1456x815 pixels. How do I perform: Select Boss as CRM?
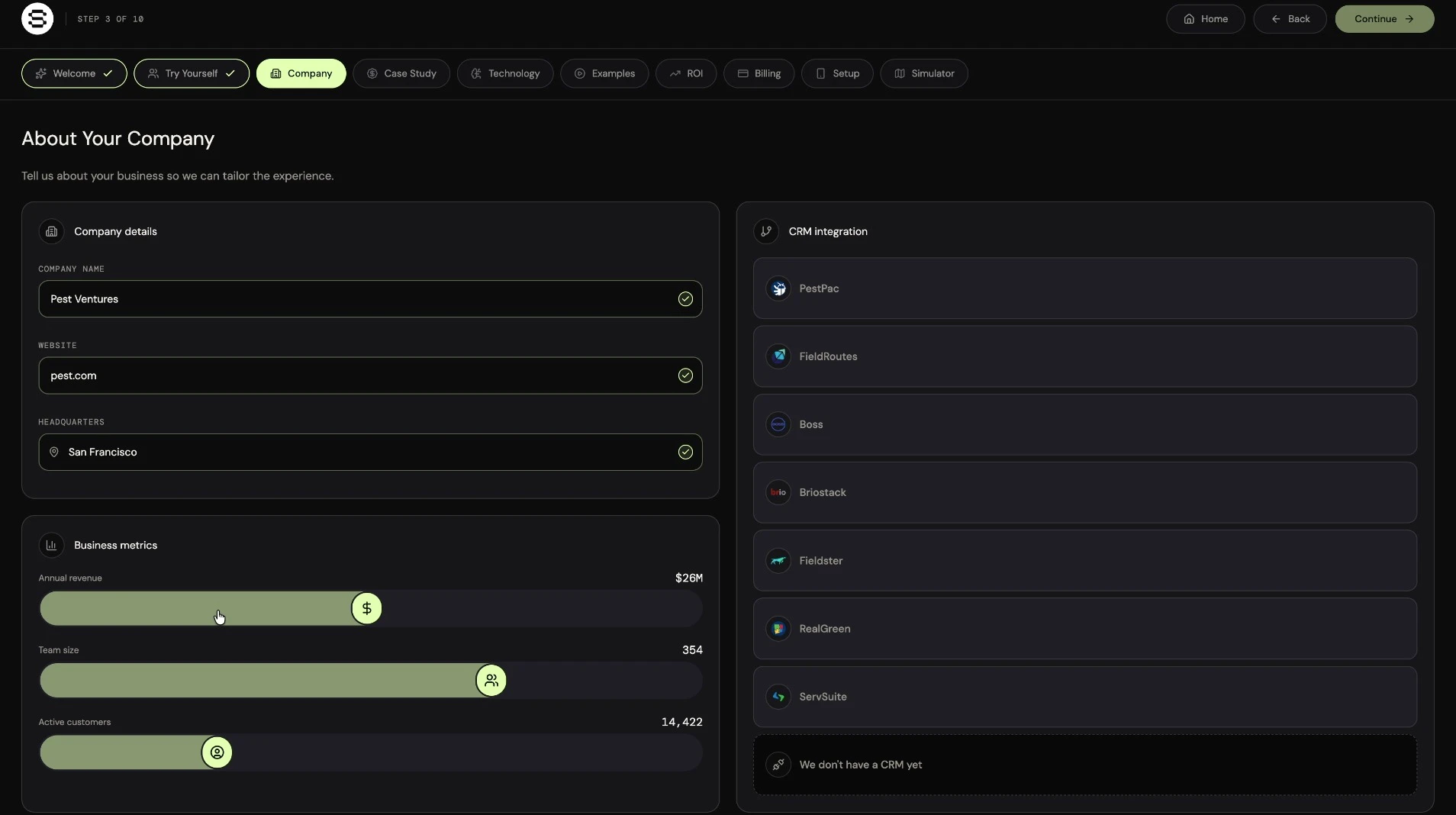click(1084, 424)
